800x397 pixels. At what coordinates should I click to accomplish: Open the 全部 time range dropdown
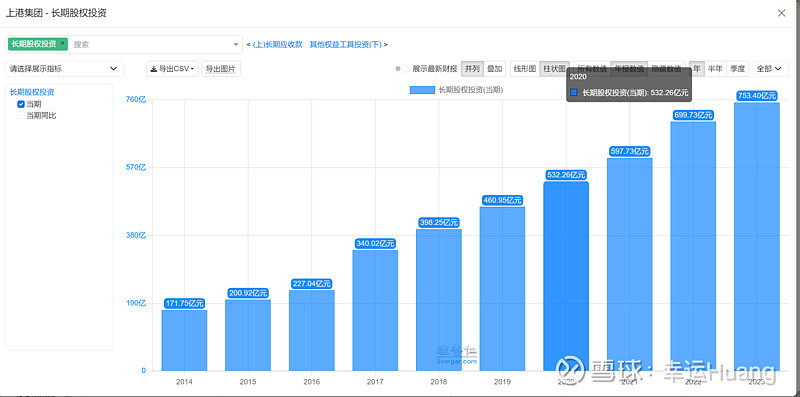pos(769,68)
